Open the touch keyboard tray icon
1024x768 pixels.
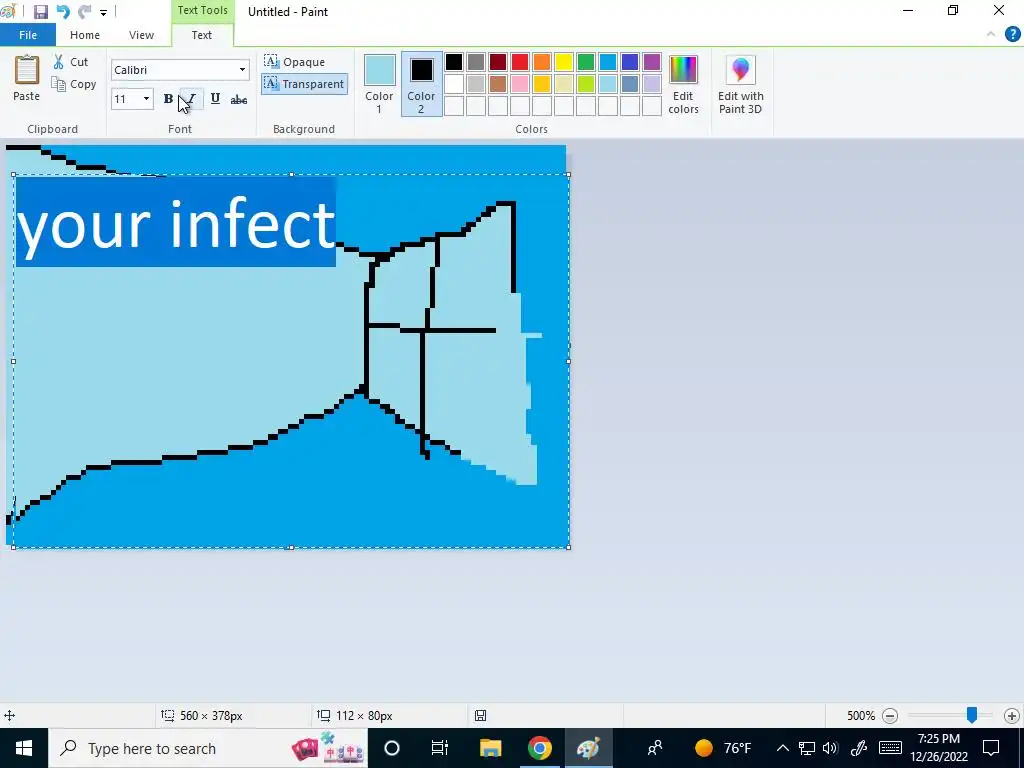[x=890, y=748]
